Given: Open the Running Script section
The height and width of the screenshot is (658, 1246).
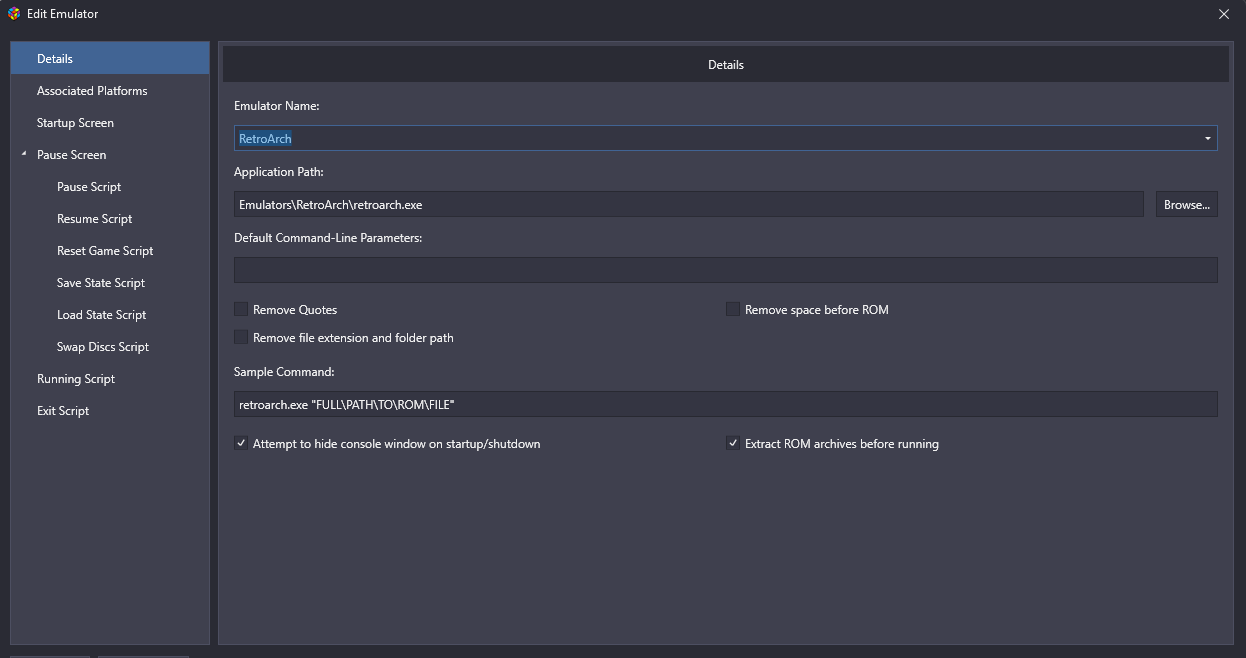Looking at the screenshot, I should [110, 379].
